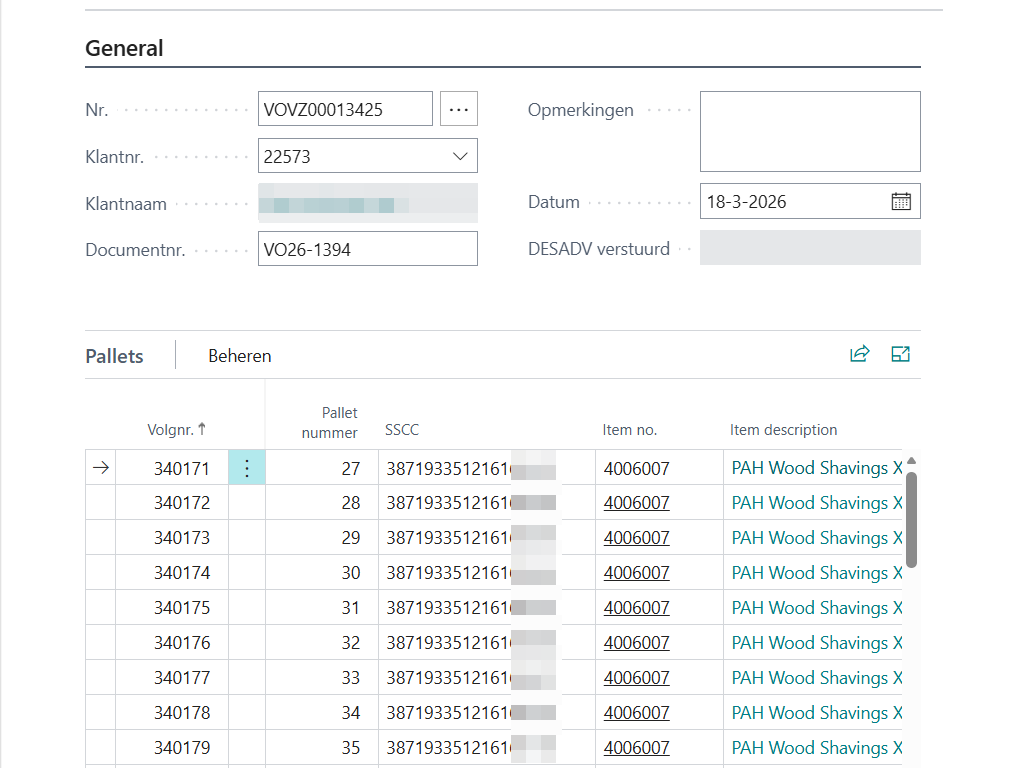1024x768 pixels.
Task: Open the calendar picker for Datum
Action: [900, 201]
